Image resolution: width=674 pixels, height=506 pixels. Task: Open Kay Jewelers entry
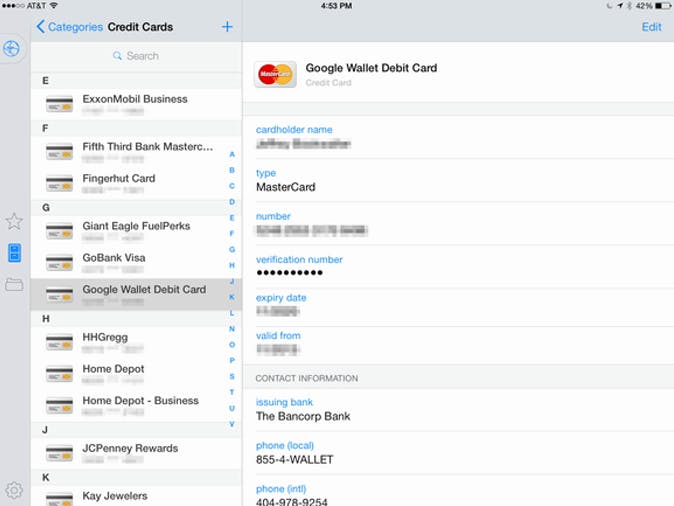[x=136, y=497]
